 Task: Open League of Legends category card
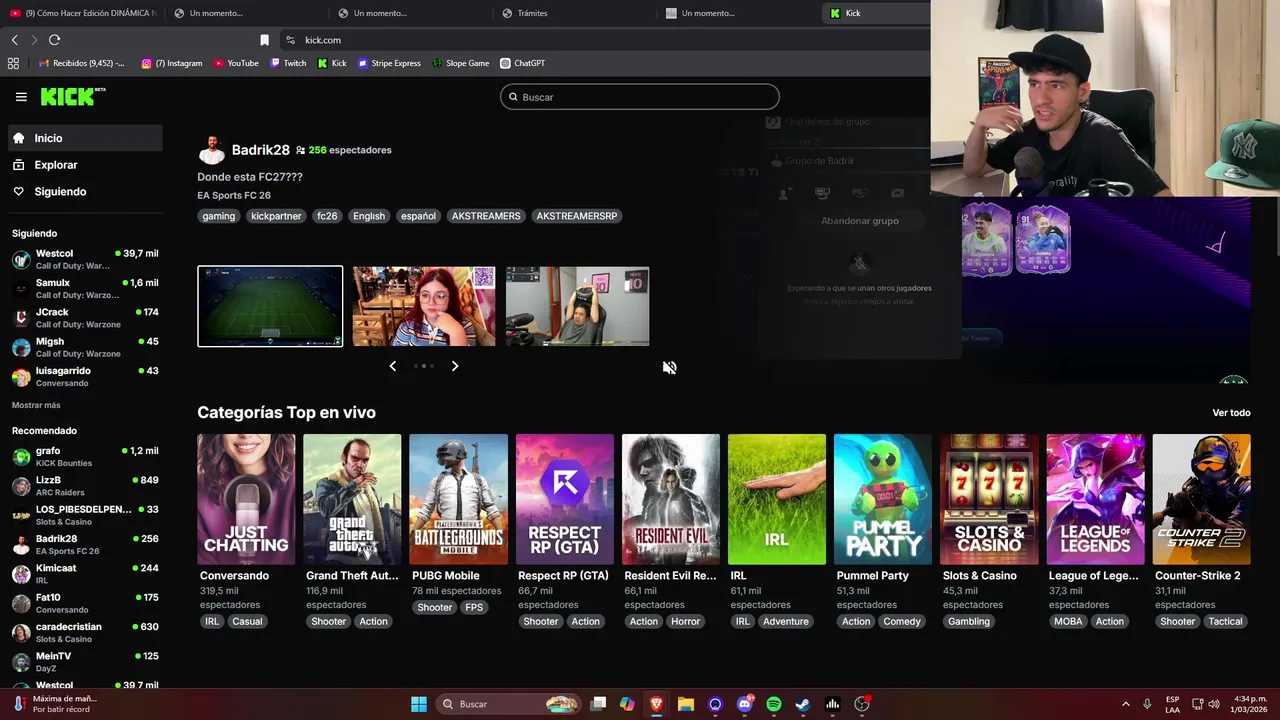point(1095,499)
